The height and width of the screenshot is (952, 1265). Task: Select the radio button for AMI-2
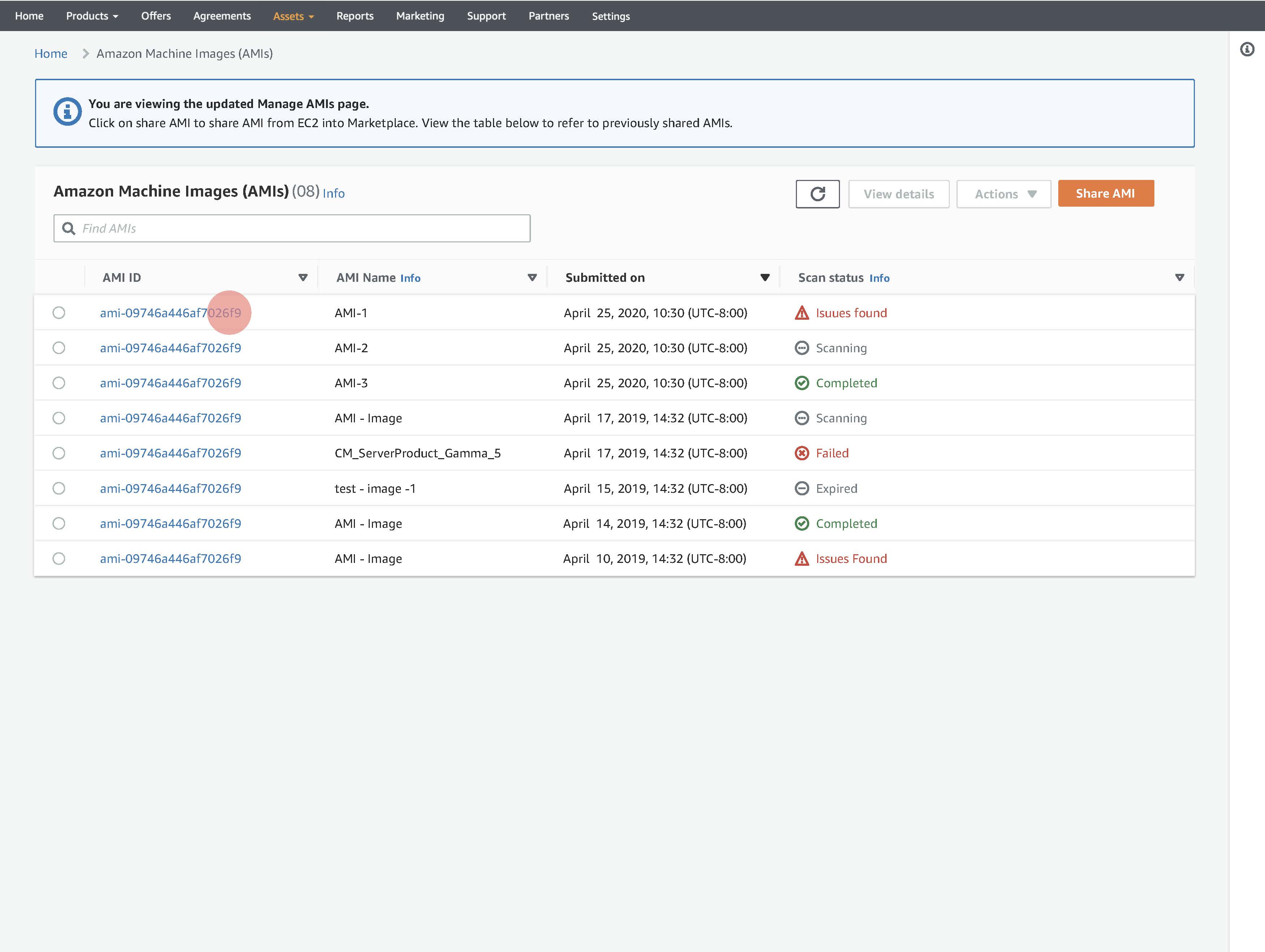coord(59,348)
